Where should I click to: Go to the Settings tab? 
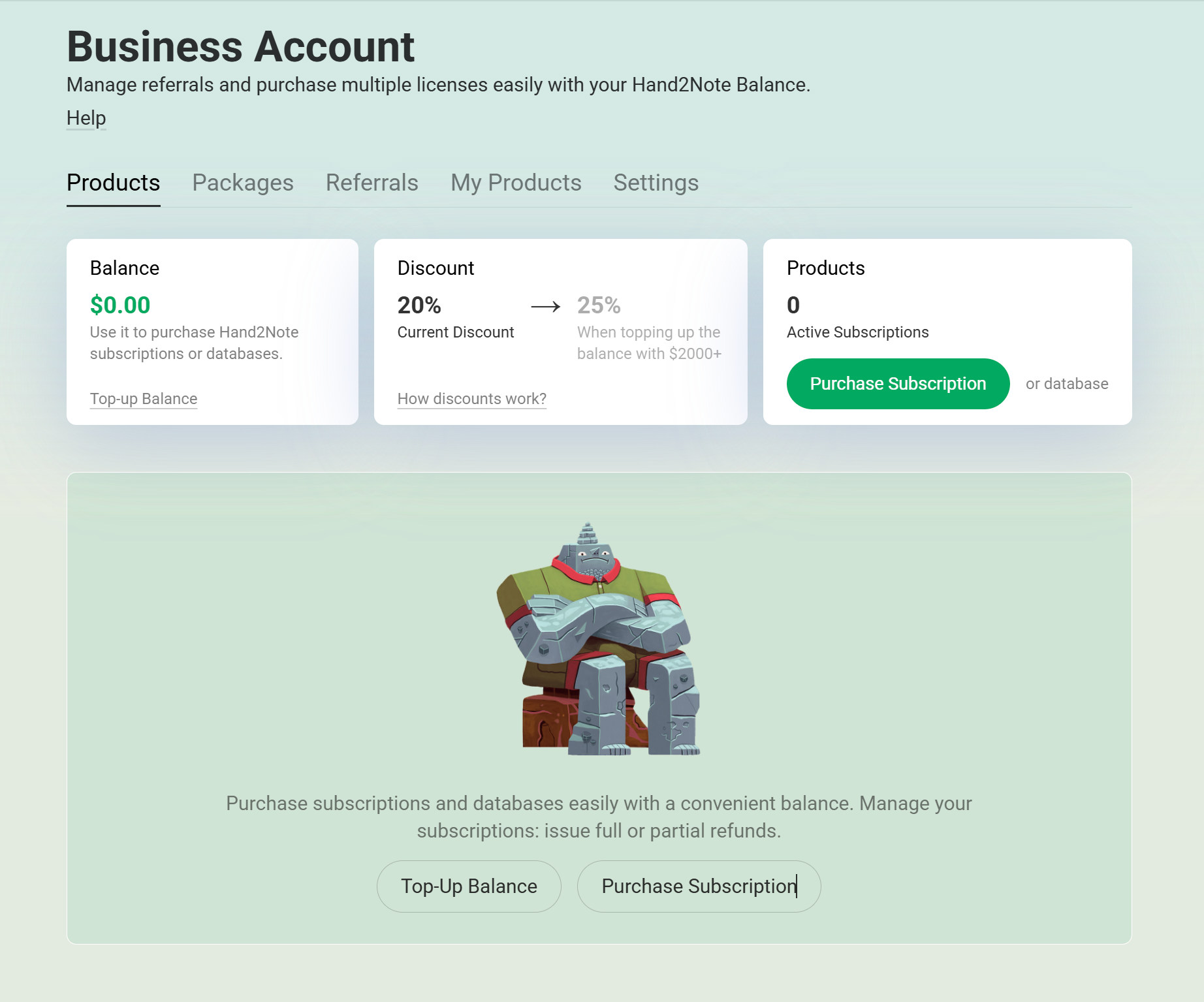coord(656,183)
